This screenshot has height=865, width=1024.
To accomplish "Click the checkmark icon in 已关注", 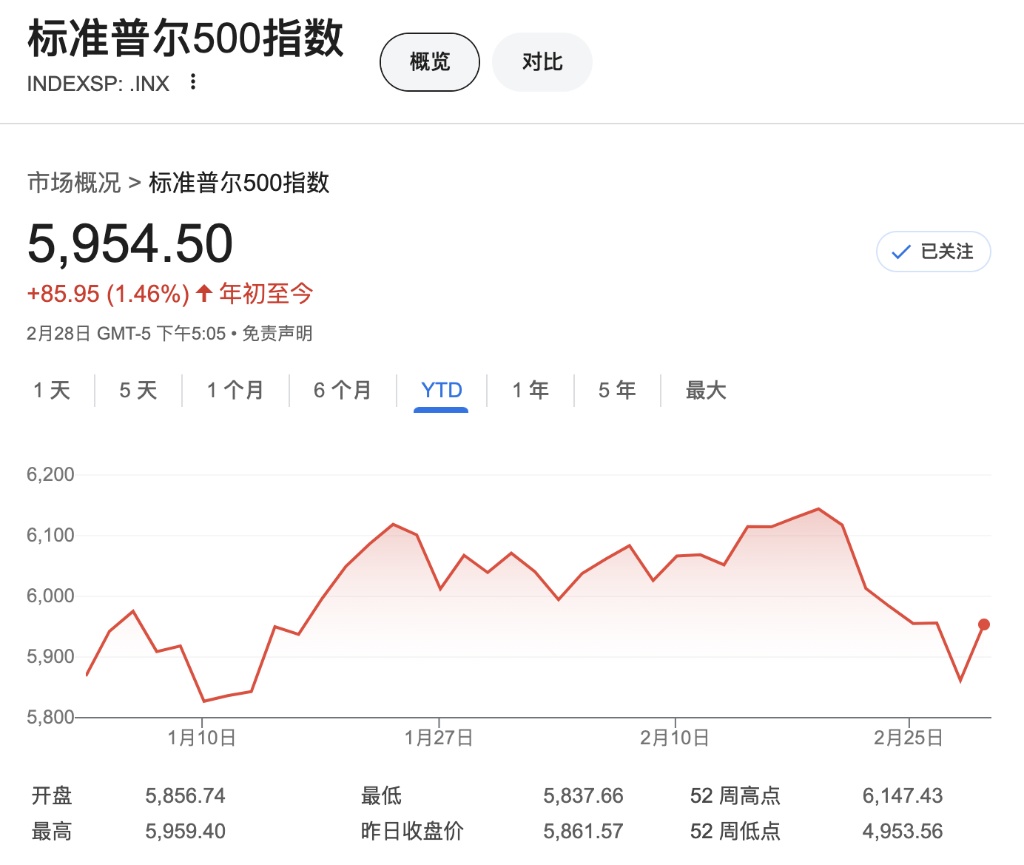I will (x=901, y=252).
